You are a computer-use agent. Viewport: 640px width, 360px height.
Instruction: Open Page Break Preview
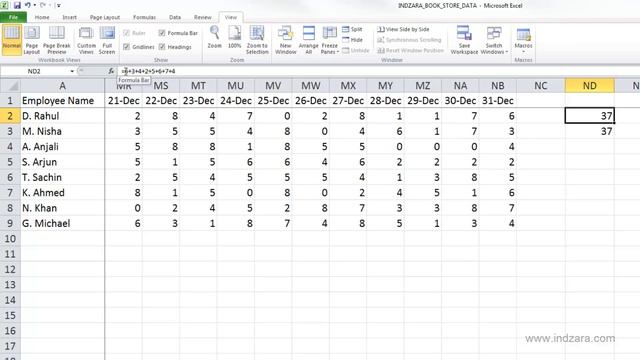pos(57,40)
